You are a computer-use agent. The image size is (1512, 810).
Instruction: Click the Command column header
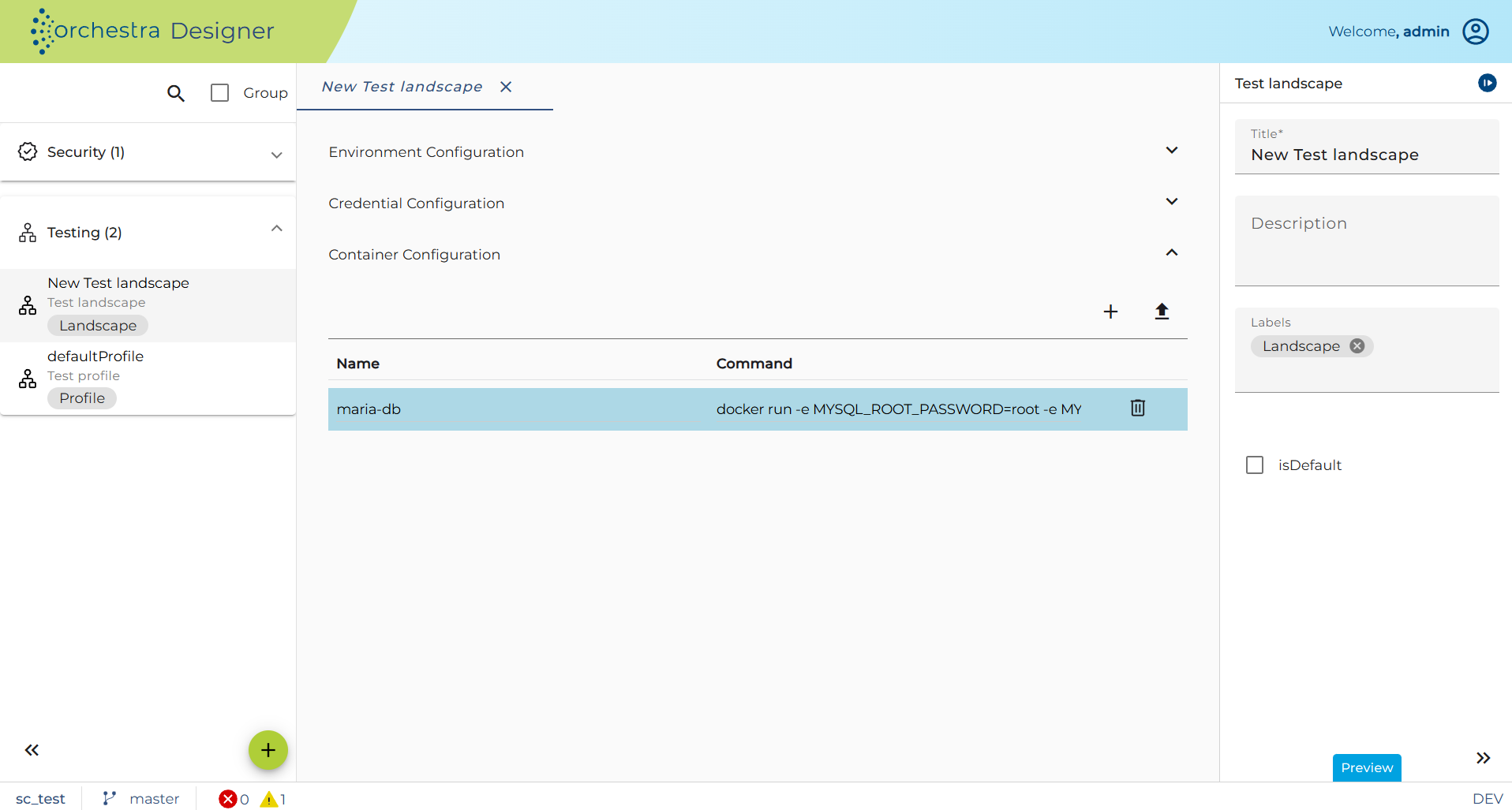coord(754,364)
